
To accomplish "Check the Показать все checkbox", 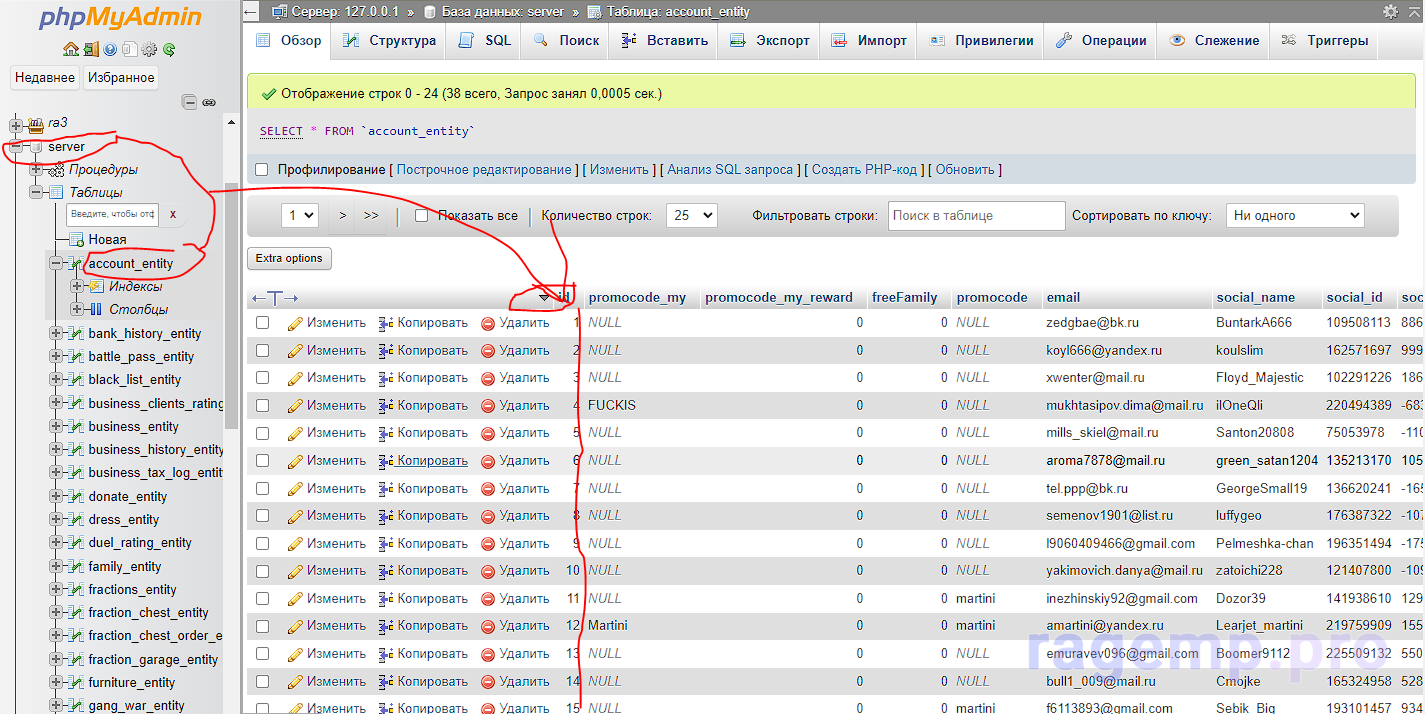I will point(421,216).
